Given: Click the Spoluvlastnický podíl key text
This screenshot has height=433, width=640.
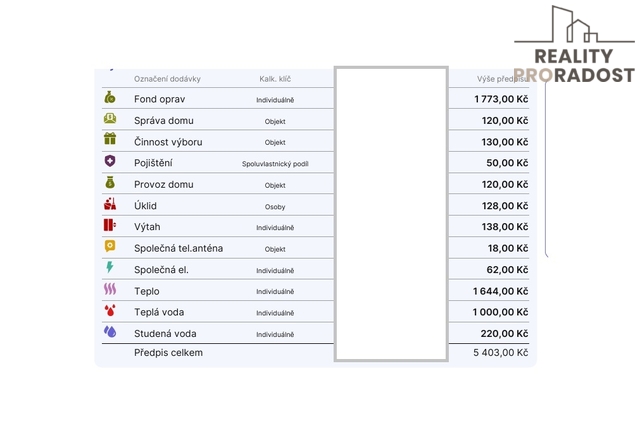Looking at the screenshot, I should pyautogui.click(x=275, y=164).
